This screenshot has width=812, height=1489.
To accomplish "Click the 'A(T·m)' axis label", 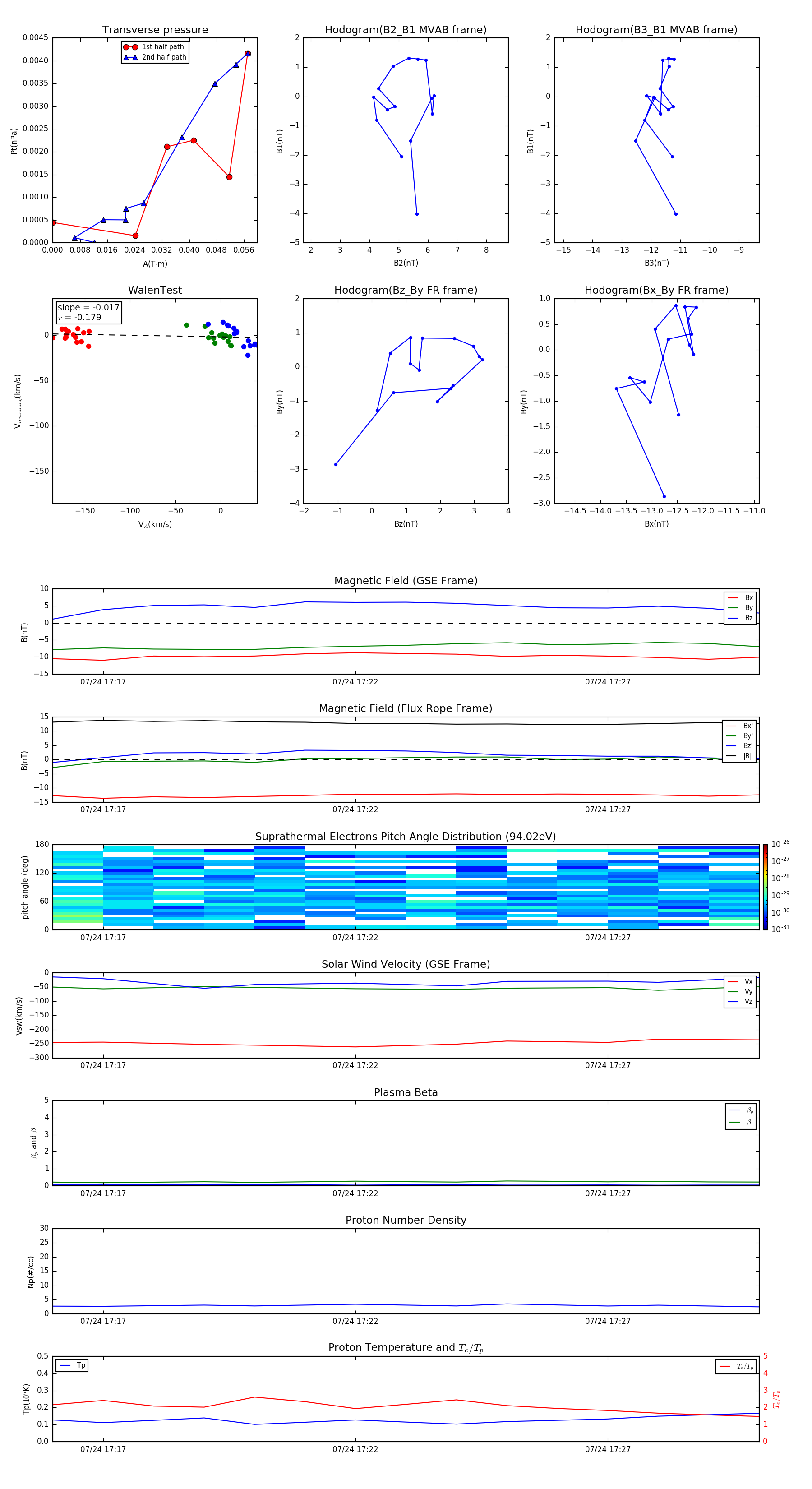I will (155, 264).
